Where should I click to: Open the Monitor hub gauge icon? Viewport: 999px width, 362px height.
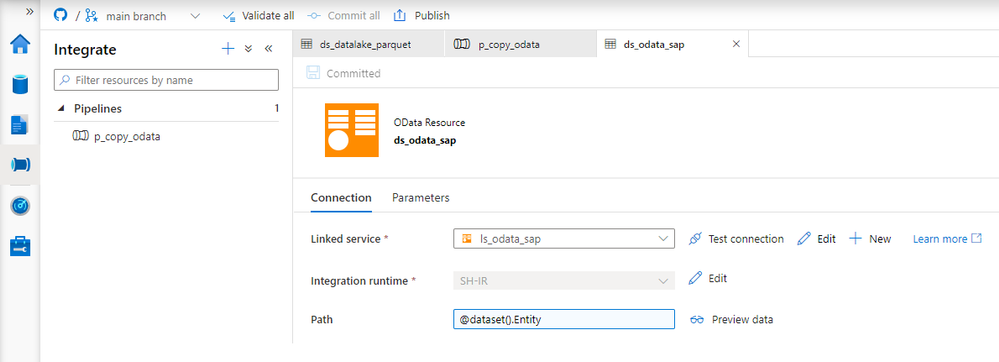click(20, 206)
